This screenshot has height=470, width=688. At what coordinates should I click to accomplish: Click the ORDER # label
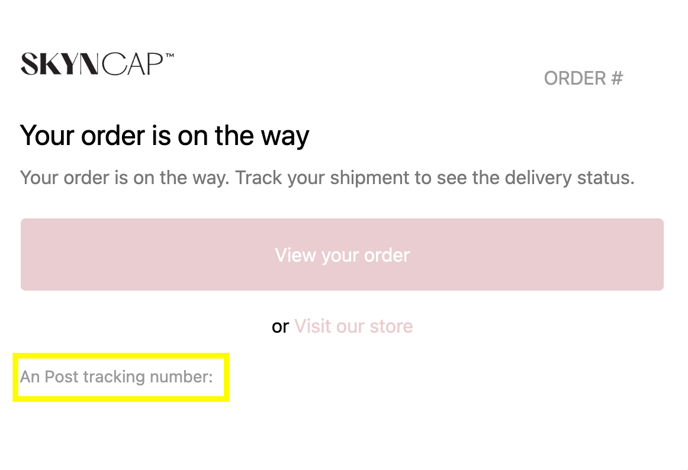(x=584, y=79)
